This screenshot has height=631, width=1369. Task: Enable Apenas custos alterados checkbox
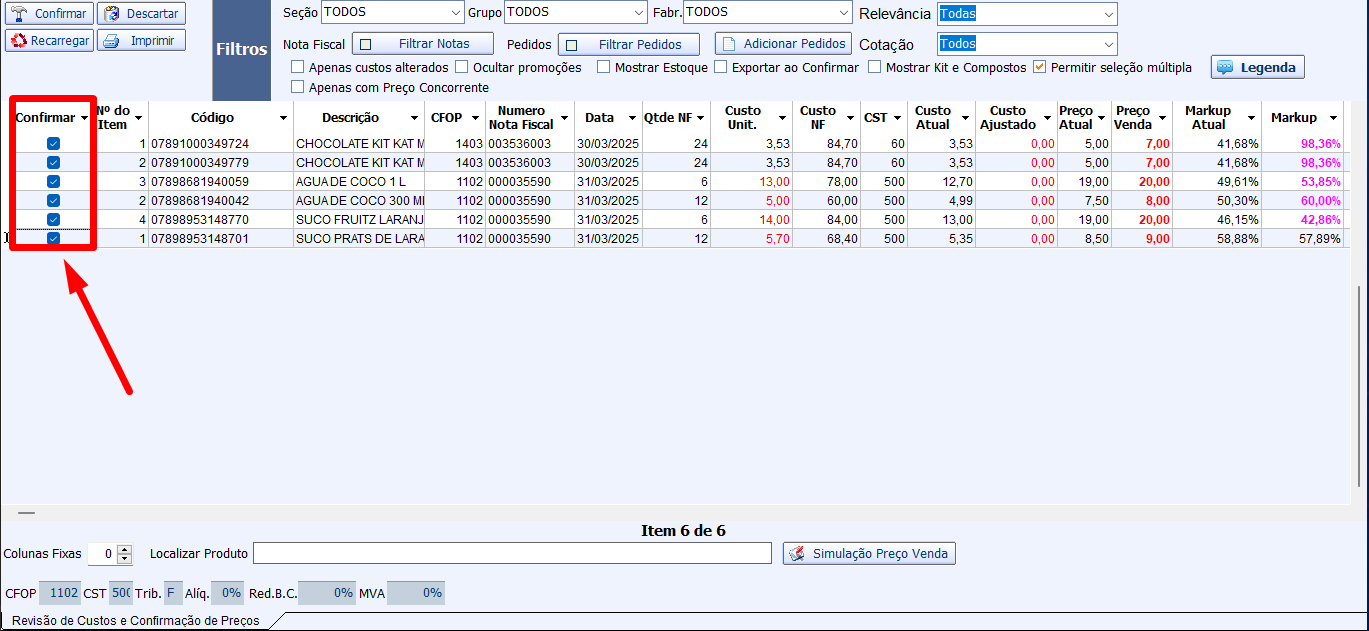(x=298, y=68)
